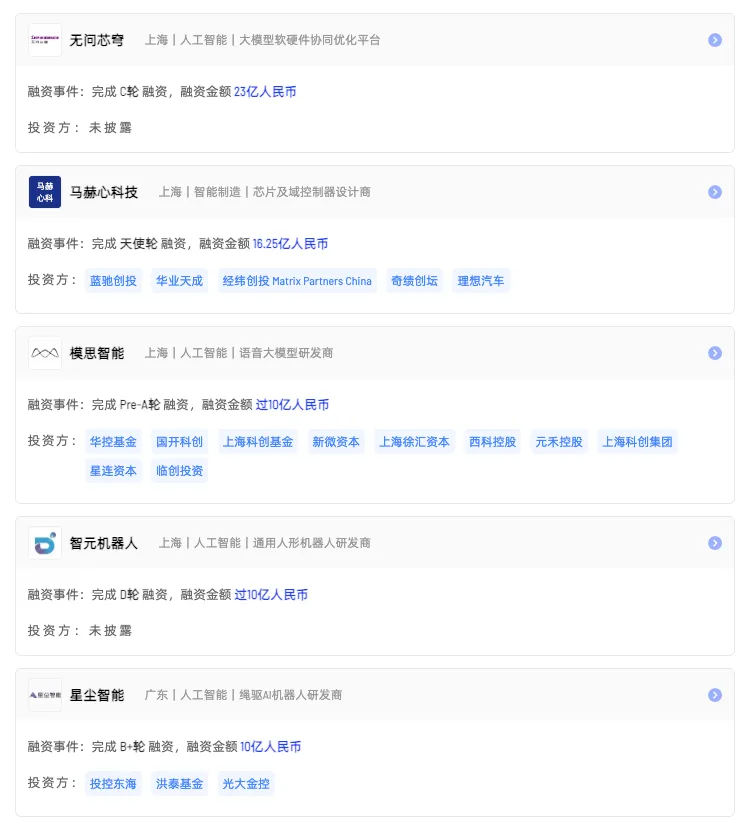Click 未披露 in 智元机器人 card
The height and width of the screenshot is (834, 751).
pos(110,631)
